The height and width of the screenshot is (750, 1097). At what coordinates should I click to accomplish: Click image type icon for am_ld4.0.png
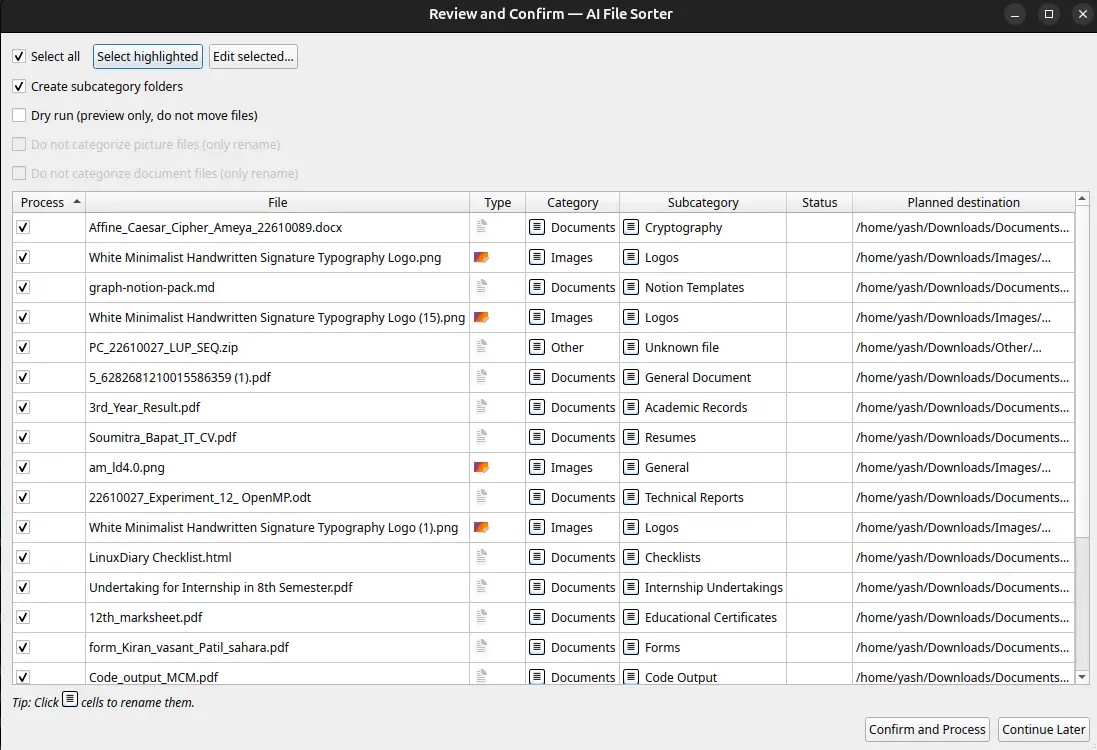click(x=481, y=467)
